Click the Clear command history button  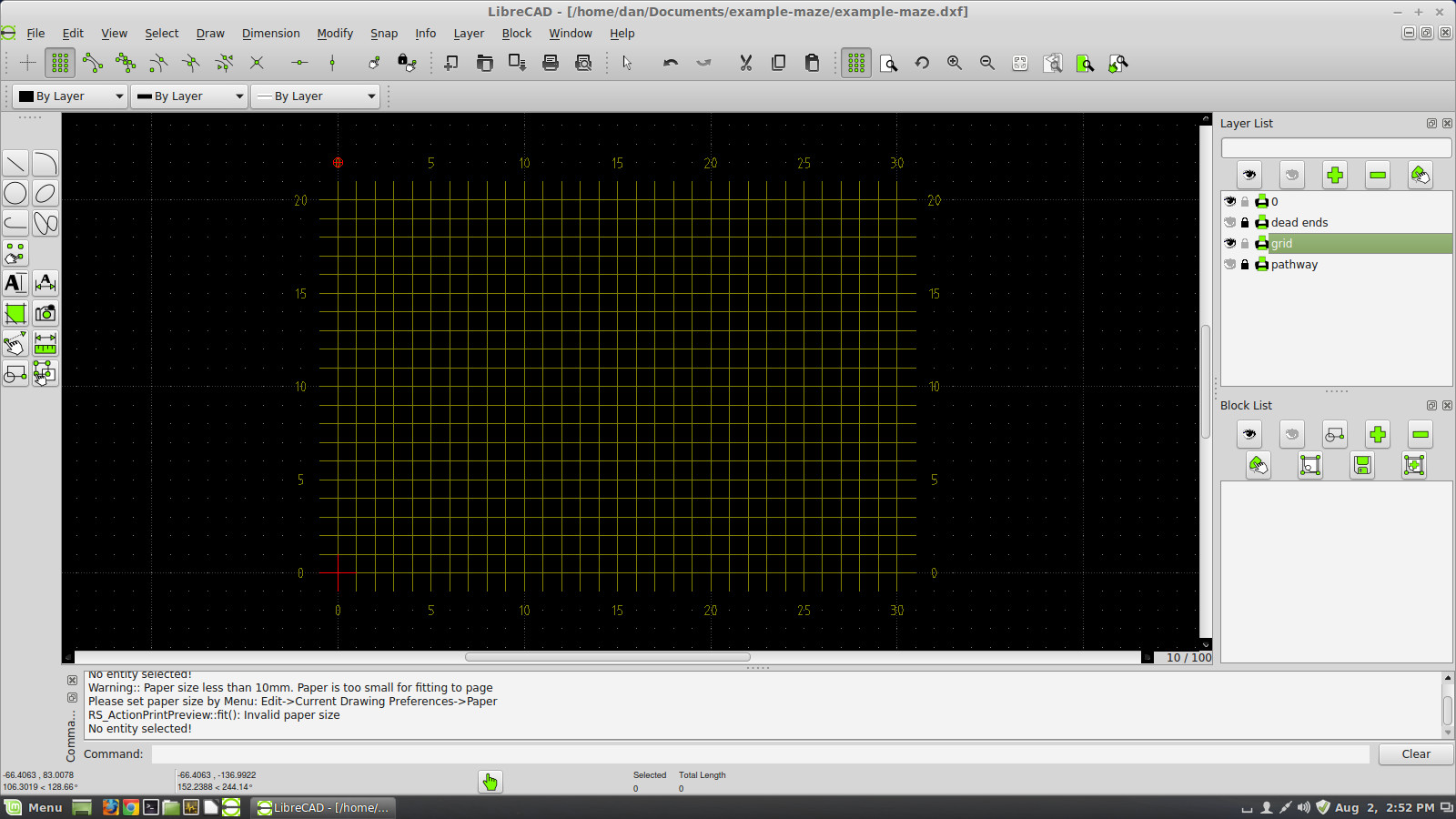click(x=1415, y=753)
